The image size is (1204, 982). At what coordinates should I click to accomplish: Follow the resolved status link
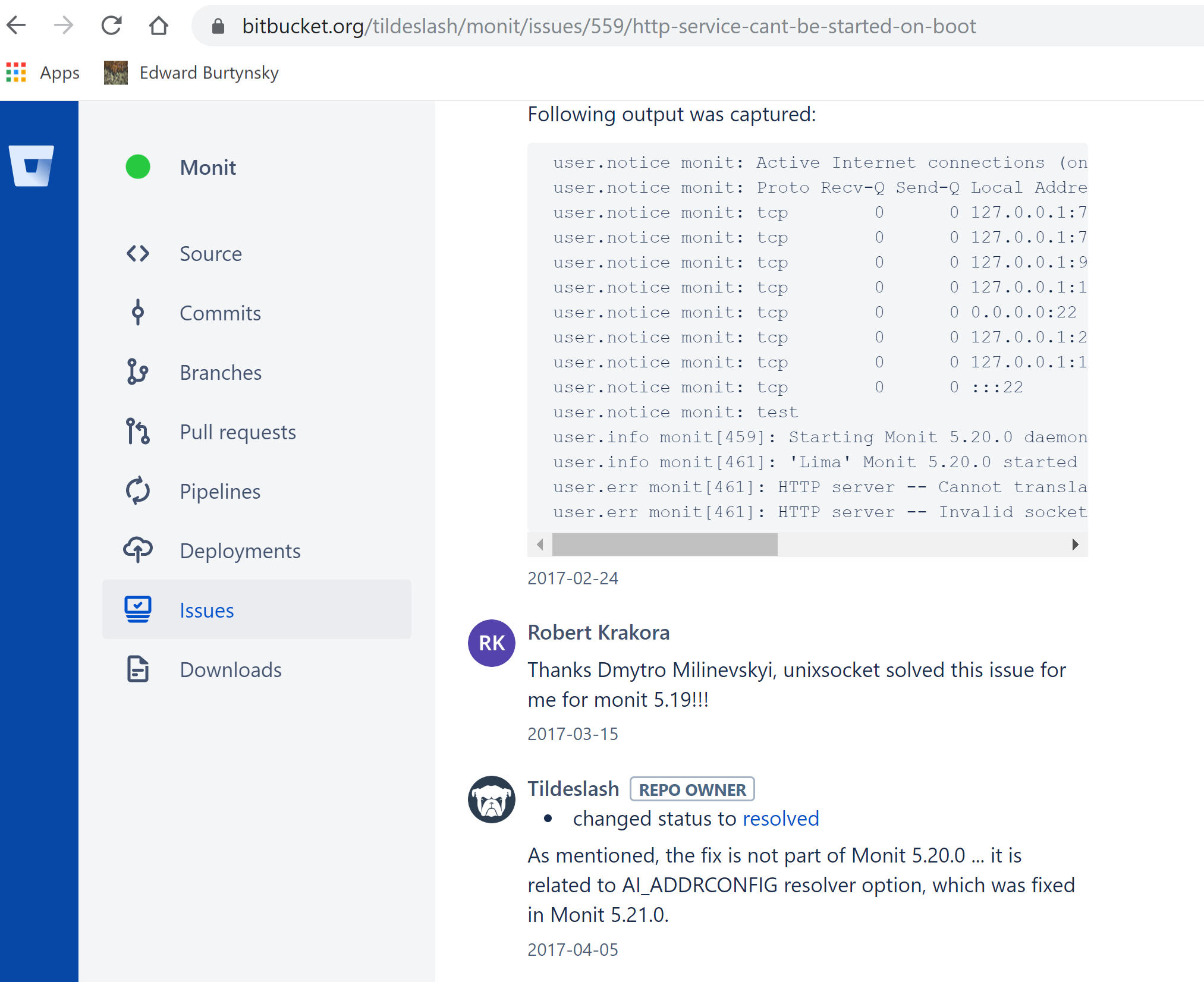coord(781,819)
